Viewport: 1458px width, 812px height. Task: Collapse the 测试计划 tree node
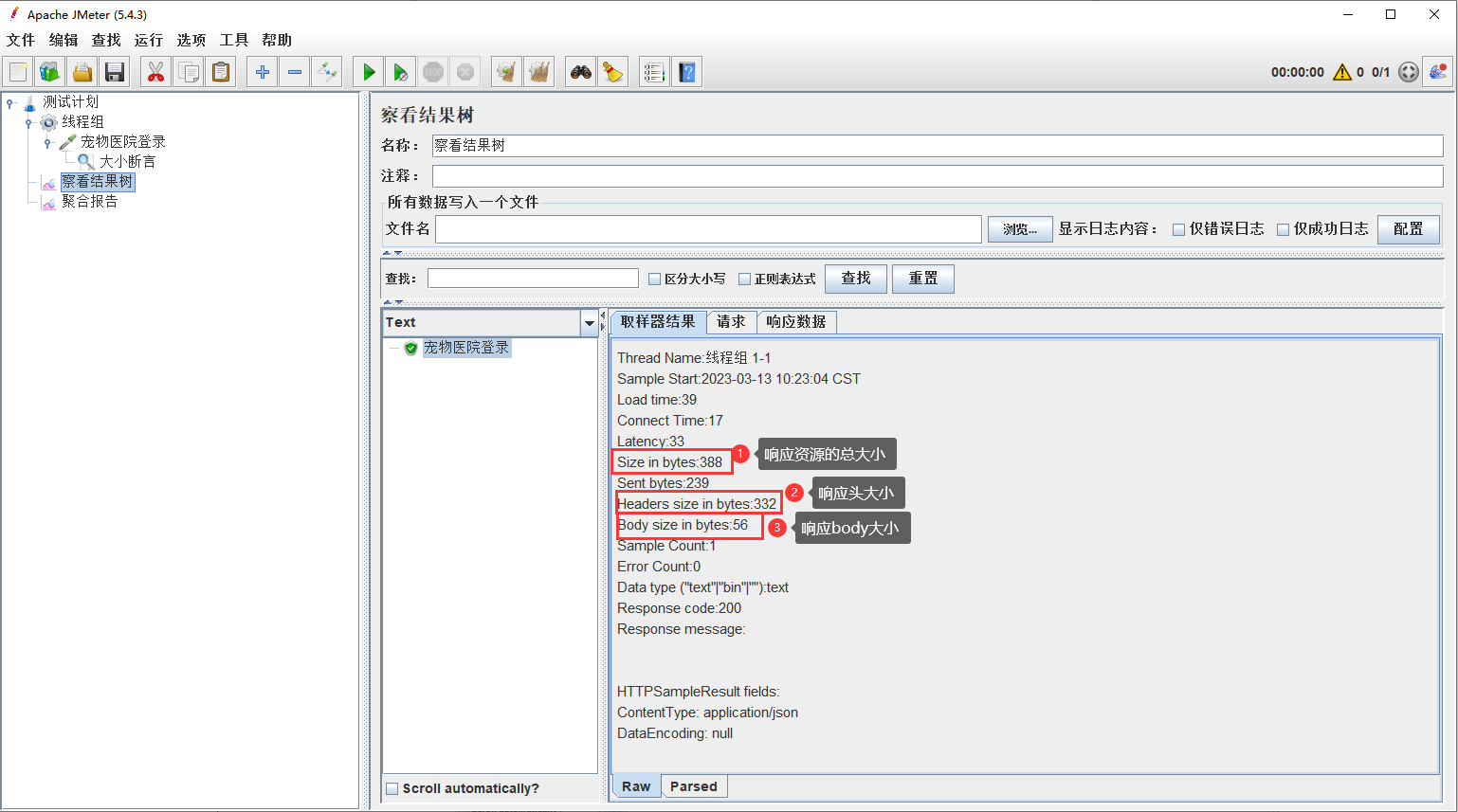click(10, 102)
